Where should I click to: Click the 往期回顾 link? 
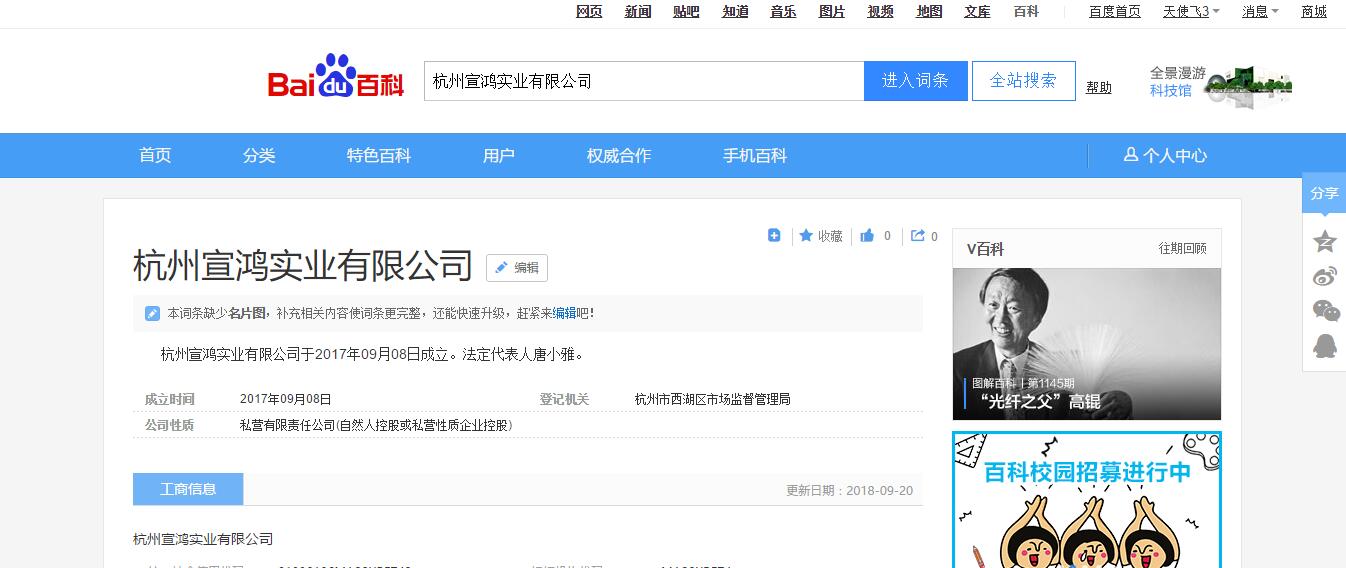pos(1183,249)
